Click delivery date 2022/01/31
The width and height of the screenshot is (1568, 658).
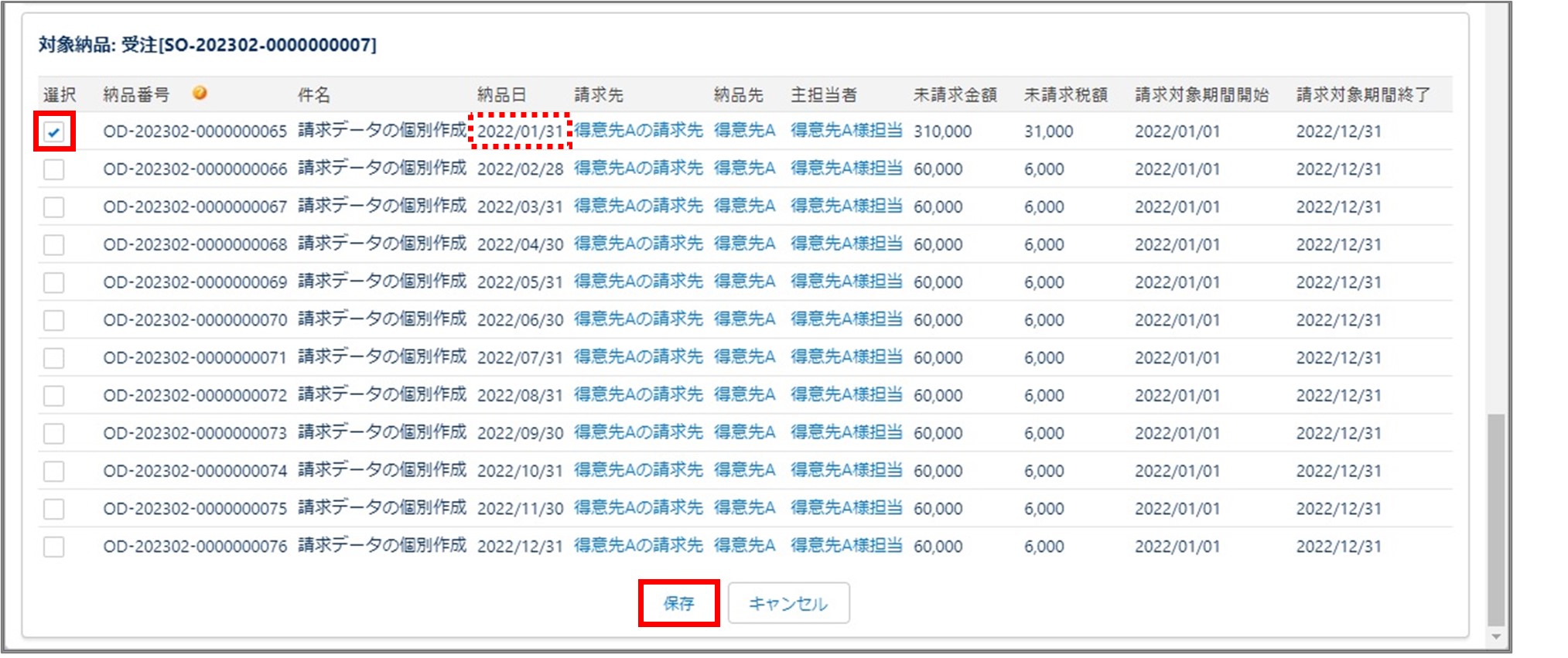[520, 131]
